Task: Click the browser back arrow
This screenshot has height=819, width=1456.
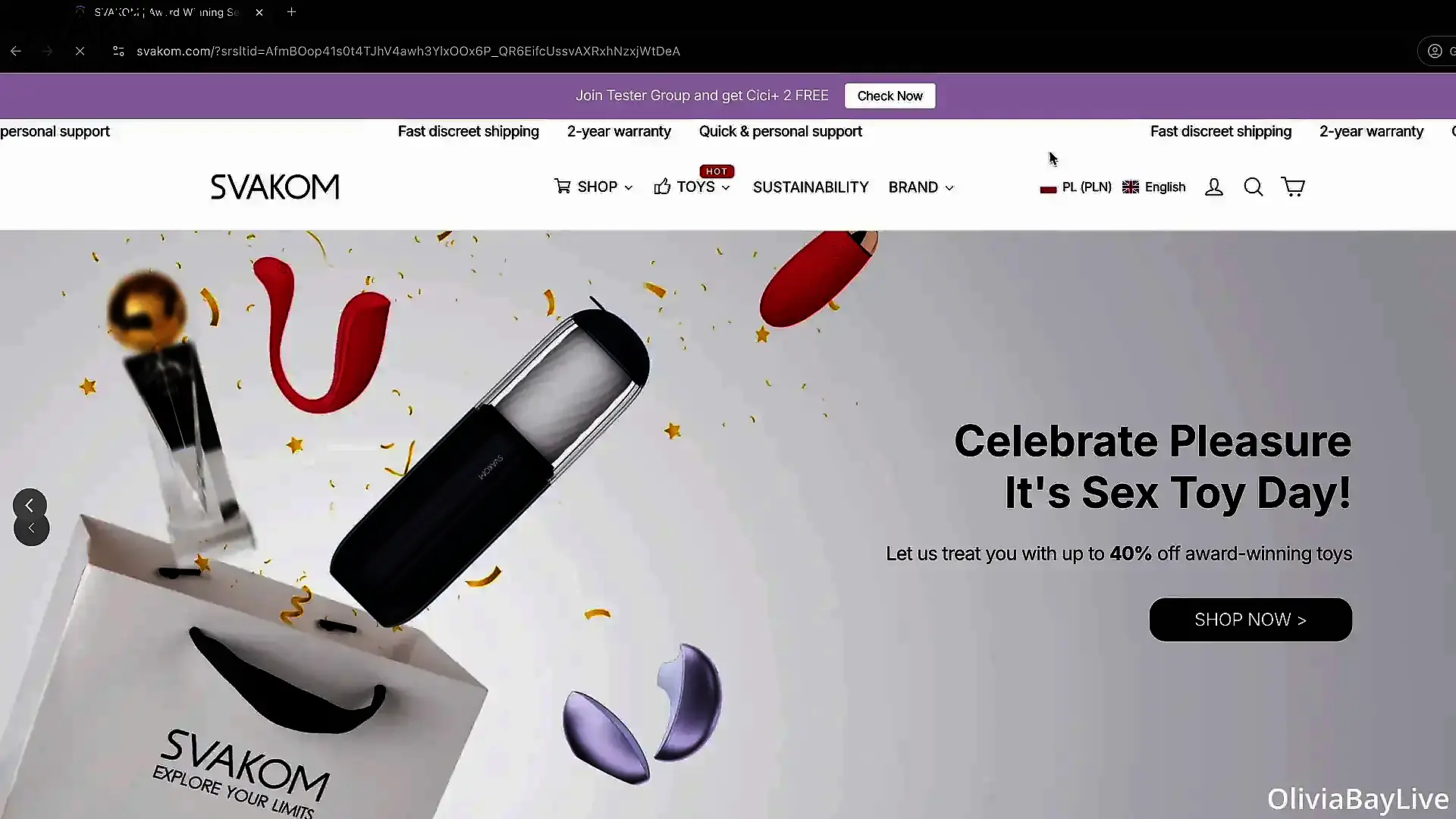Action: [16, 51]
